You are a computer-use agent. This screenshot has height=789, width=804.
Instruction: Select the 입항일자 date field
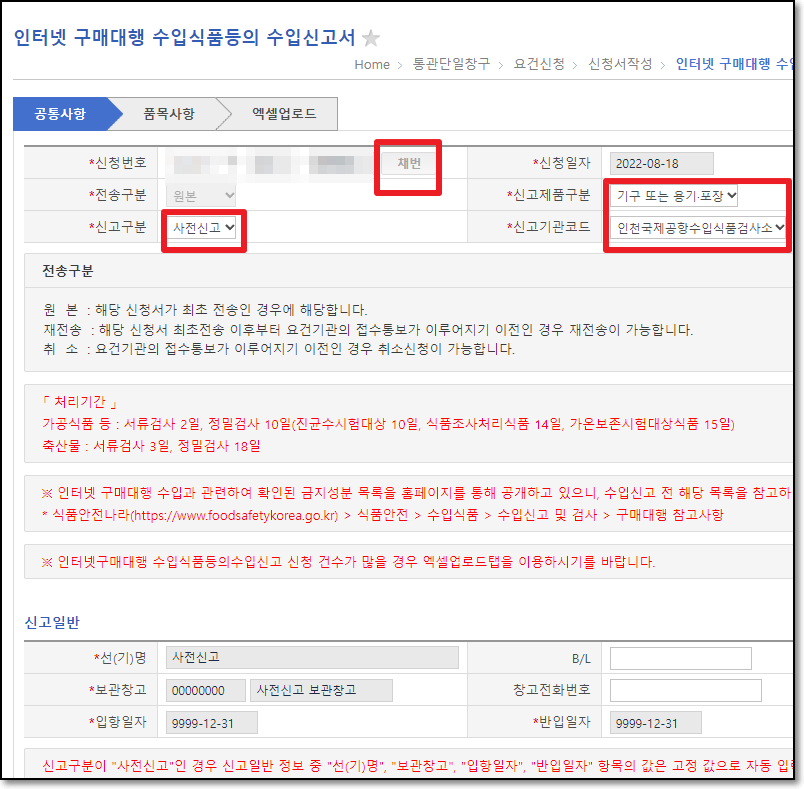click(213, 721)
